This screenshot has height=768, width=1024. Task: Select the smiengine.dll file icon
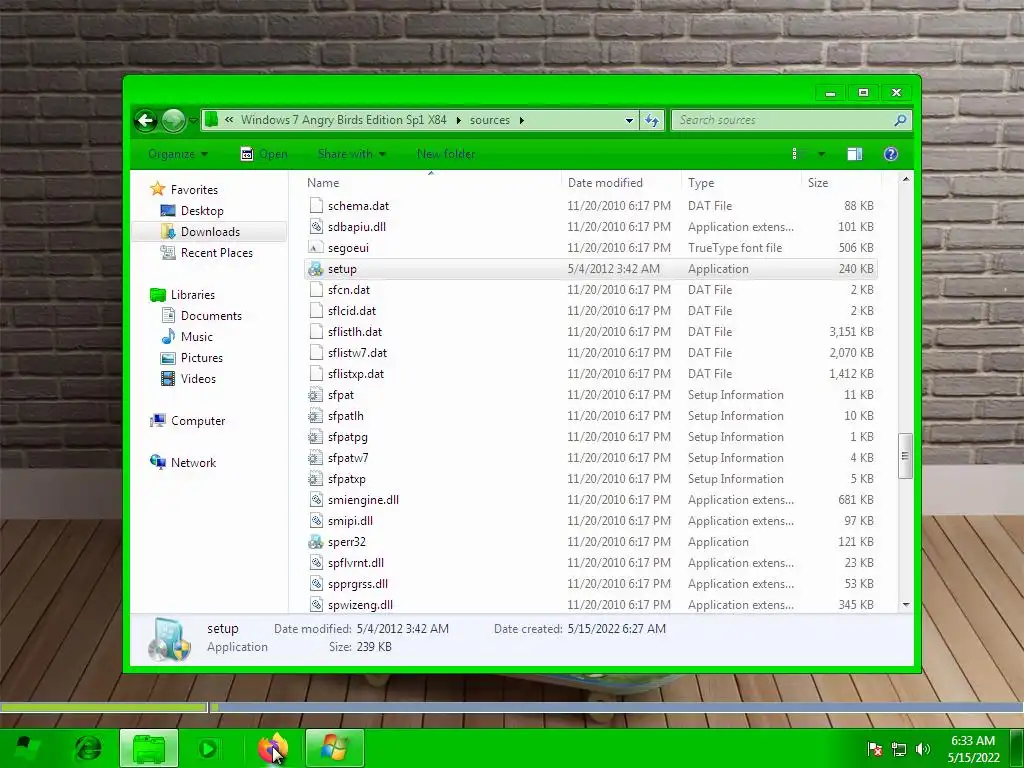tap(316, 500)
